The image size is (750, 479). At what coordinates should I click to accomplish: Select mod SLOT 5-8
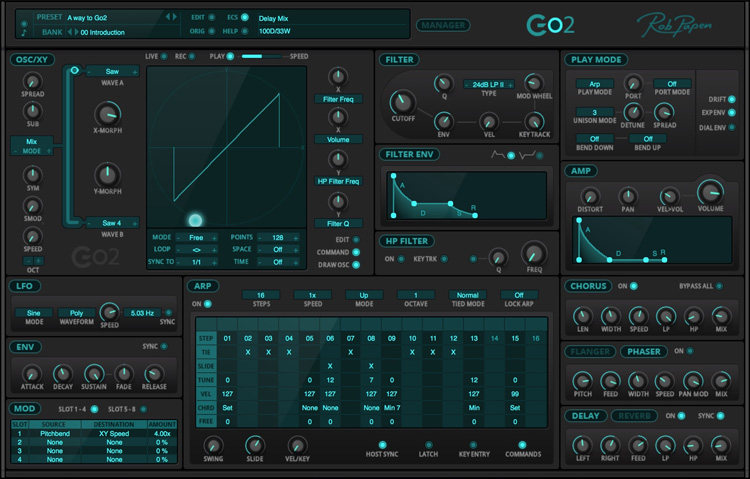click(143, 409)
